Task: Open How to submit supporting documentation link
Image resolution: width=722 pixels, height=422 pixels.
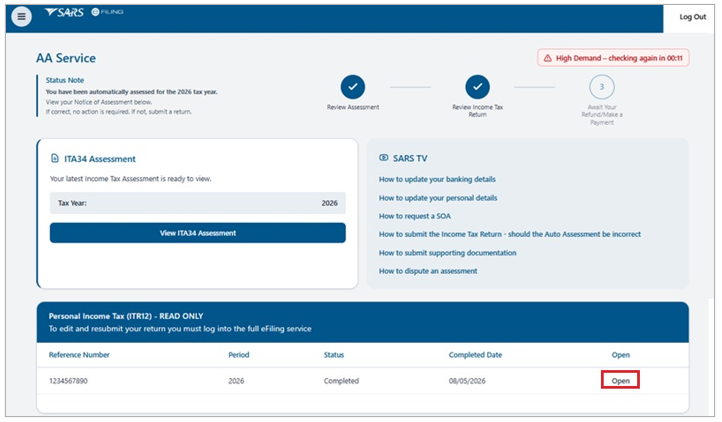Action: (448, 253)
